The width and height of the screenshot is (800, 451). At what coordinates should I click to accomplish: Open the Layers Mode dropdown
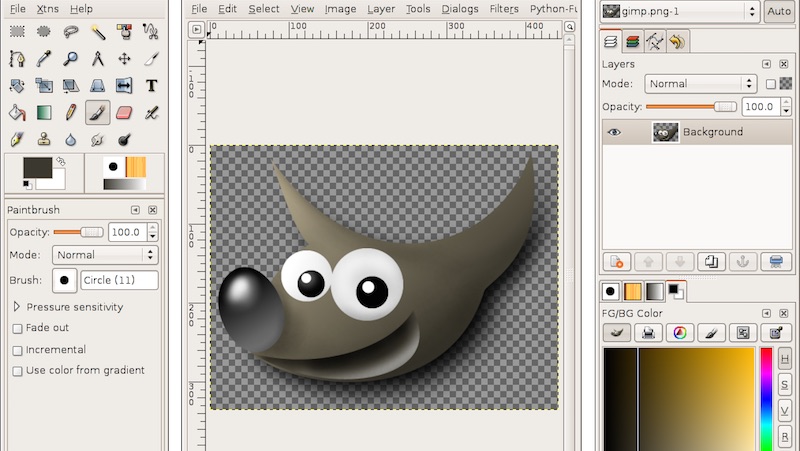point(699,84)
